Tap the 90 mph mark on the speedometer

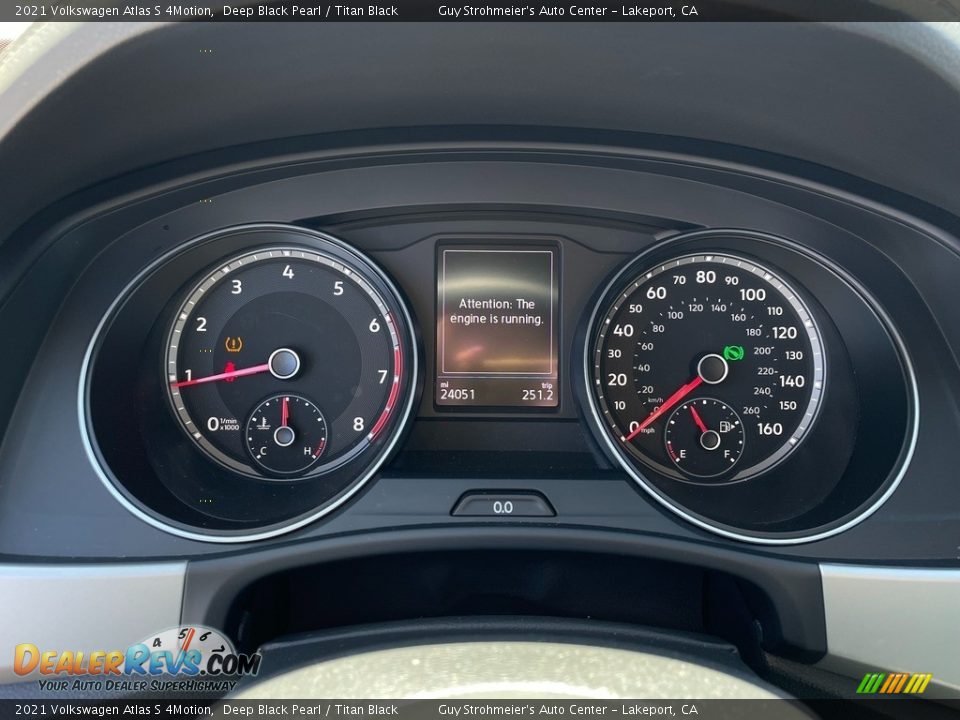coord(731,280)
